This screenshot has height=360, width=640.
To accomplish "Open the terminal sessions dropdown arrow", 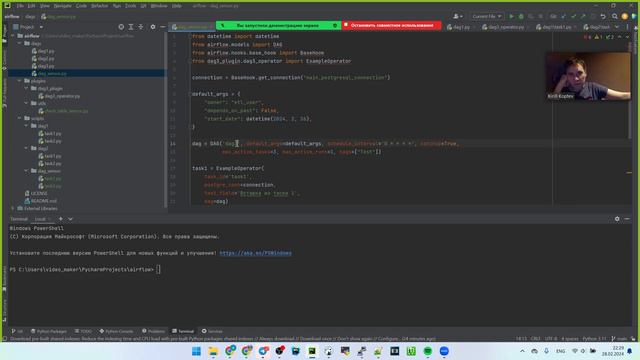I will pyautogui.click(x=70, y=219).
